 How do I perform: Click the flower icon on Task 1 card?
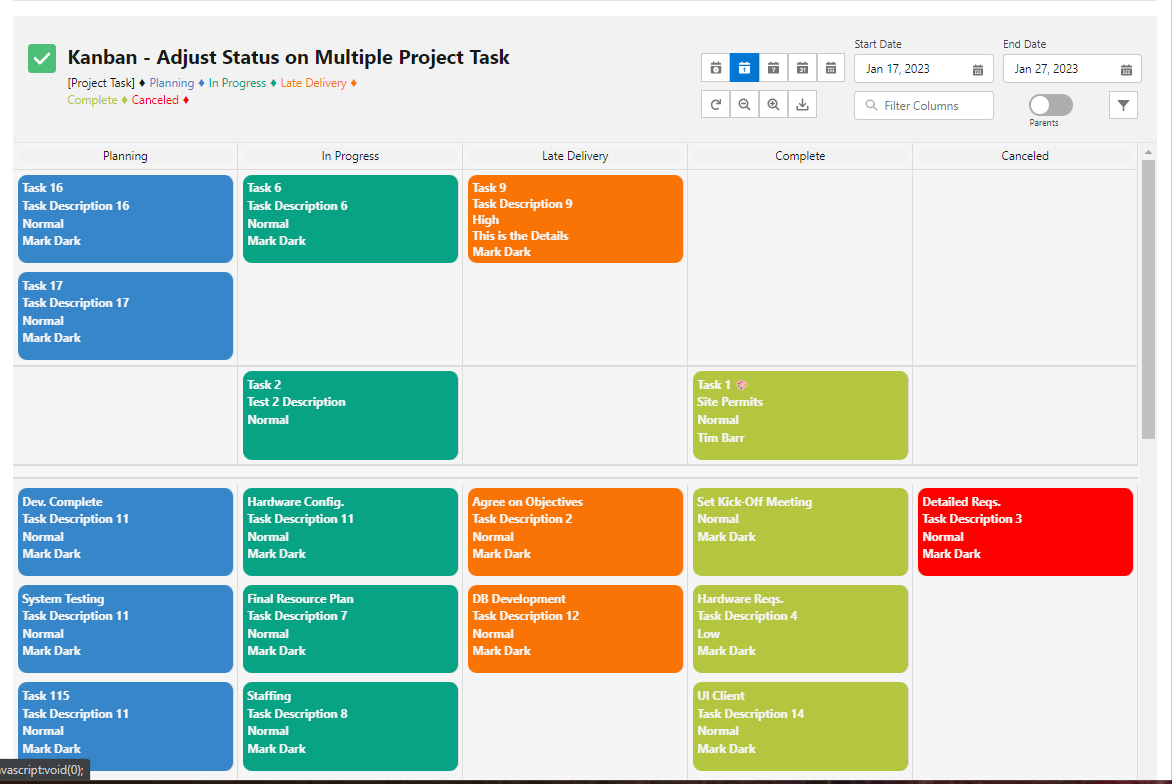tap(741, 384)
